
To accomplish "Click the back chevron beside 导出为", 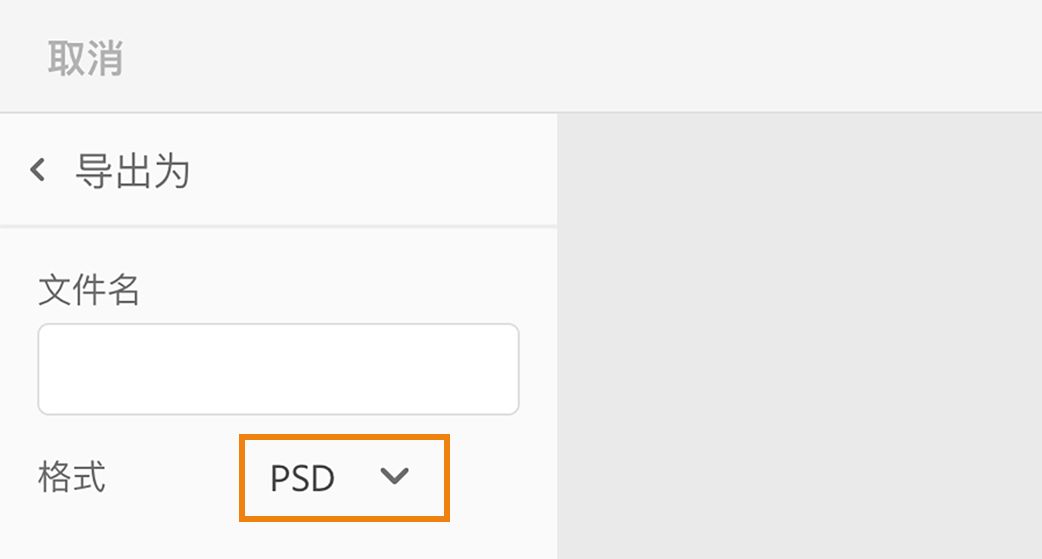I will coord(38,170).
